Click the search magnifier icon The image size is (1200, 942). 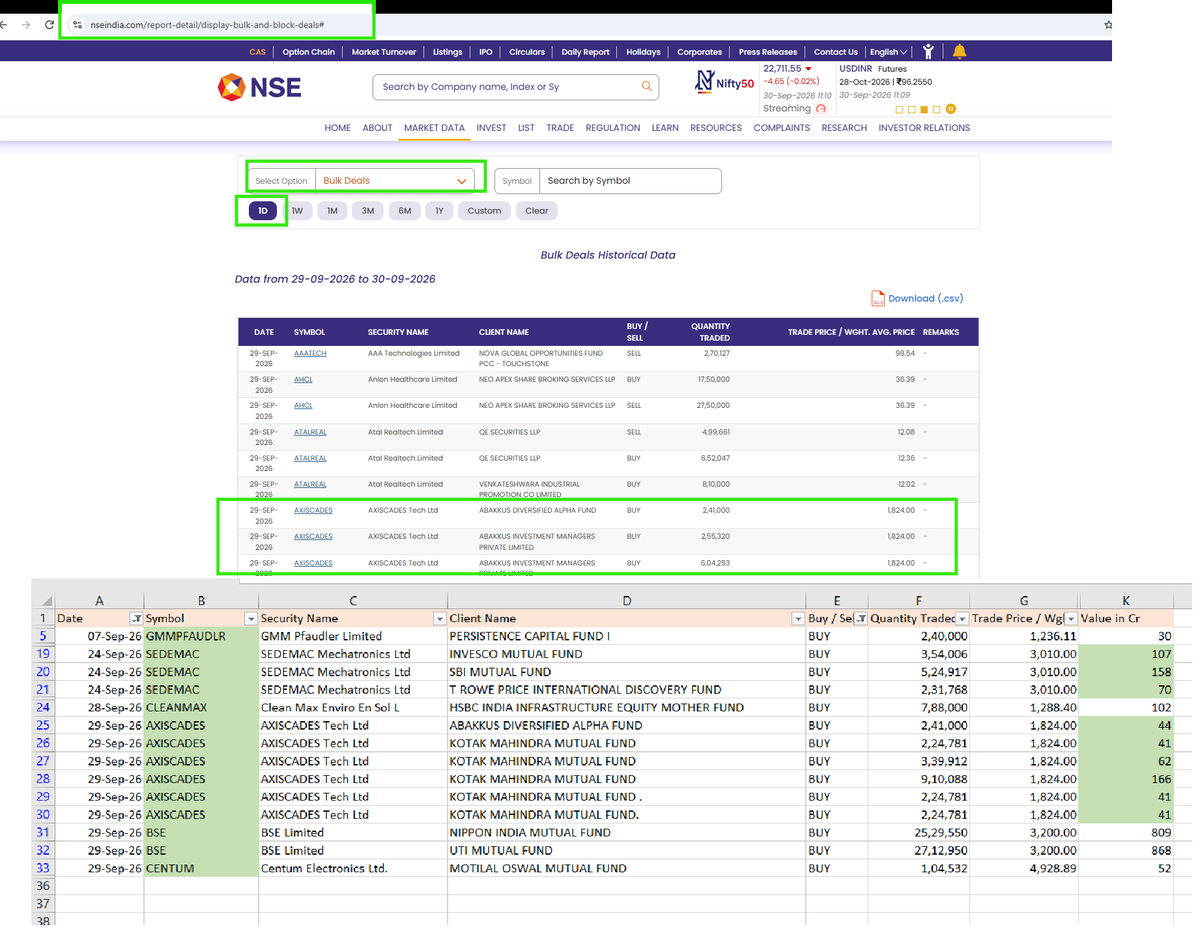click(x=647, y=87)
